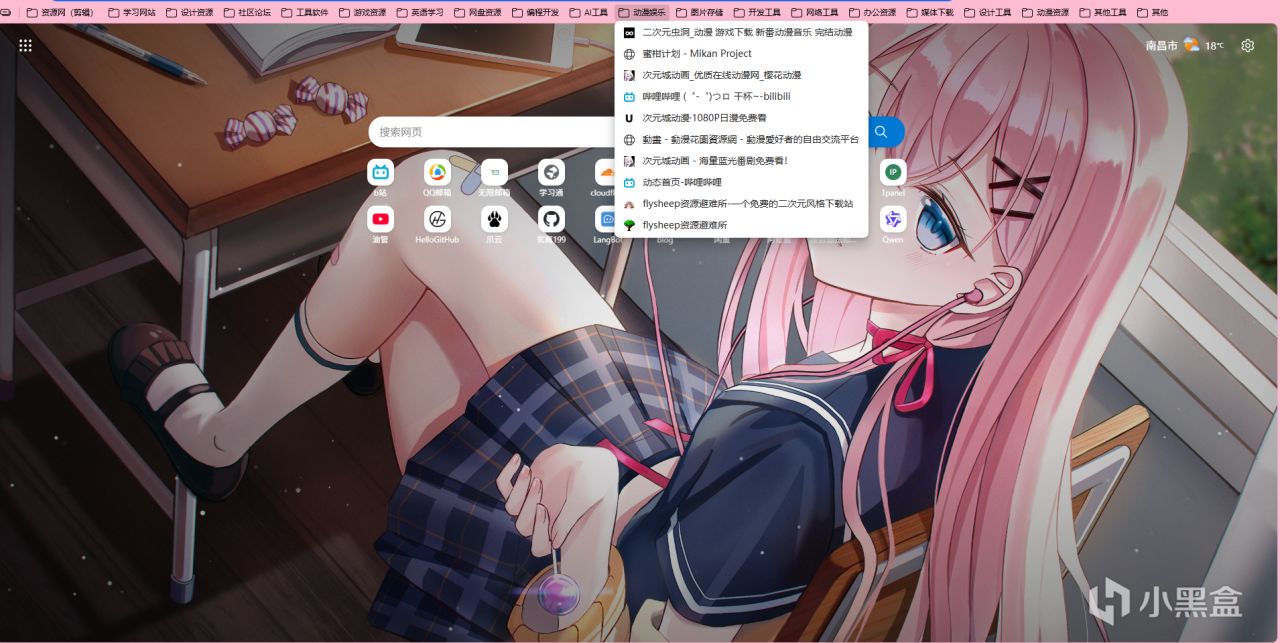Expand the 办公资源 bookmark folder
1280x643 pixels.
tap(872, 13)
